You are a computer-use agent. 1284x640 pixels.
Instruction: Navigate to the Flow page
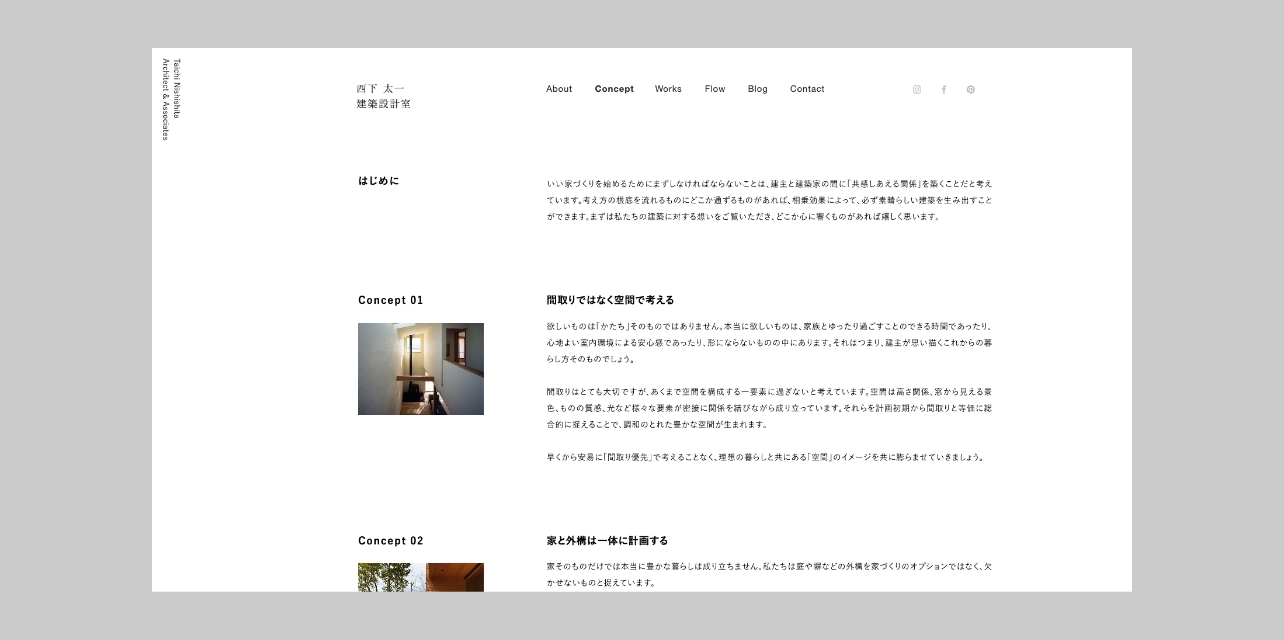pos(715,89)
